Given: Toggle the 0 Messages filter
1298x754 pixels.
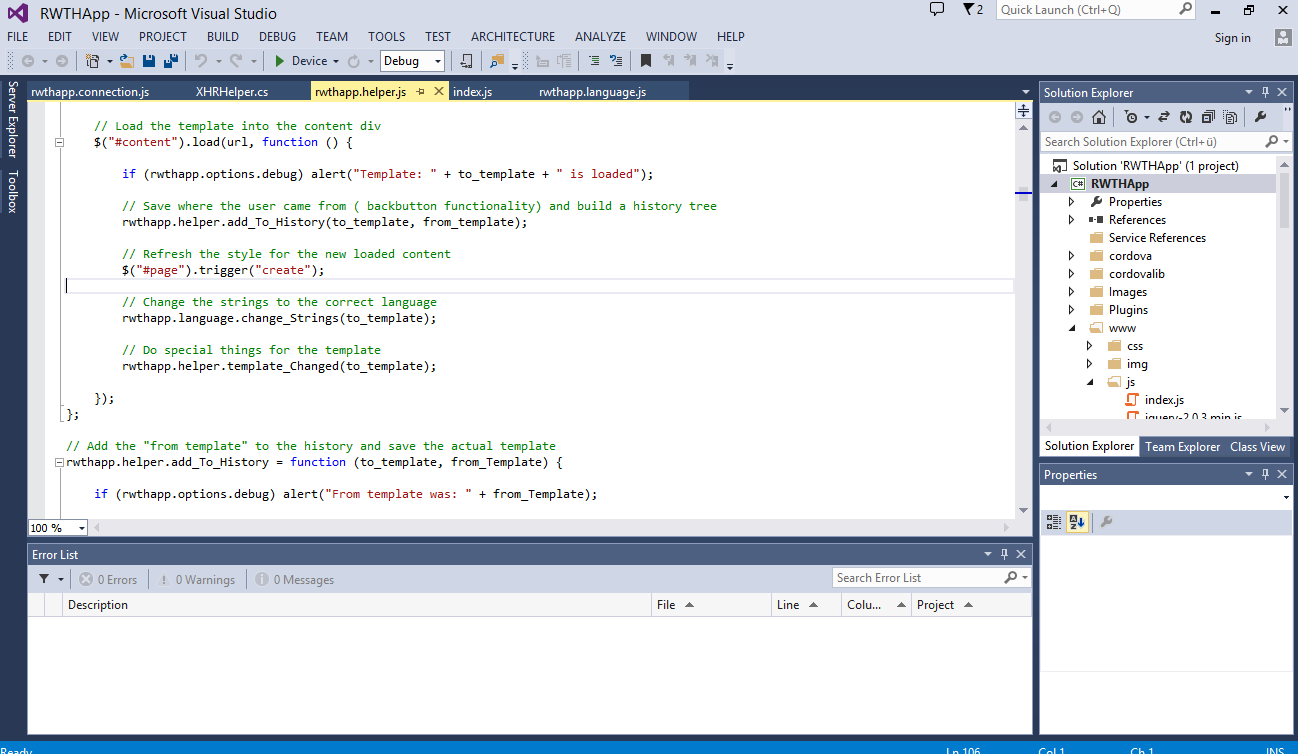Looking at the screenshot, I should pyautogui.click(x=294, y=580).
